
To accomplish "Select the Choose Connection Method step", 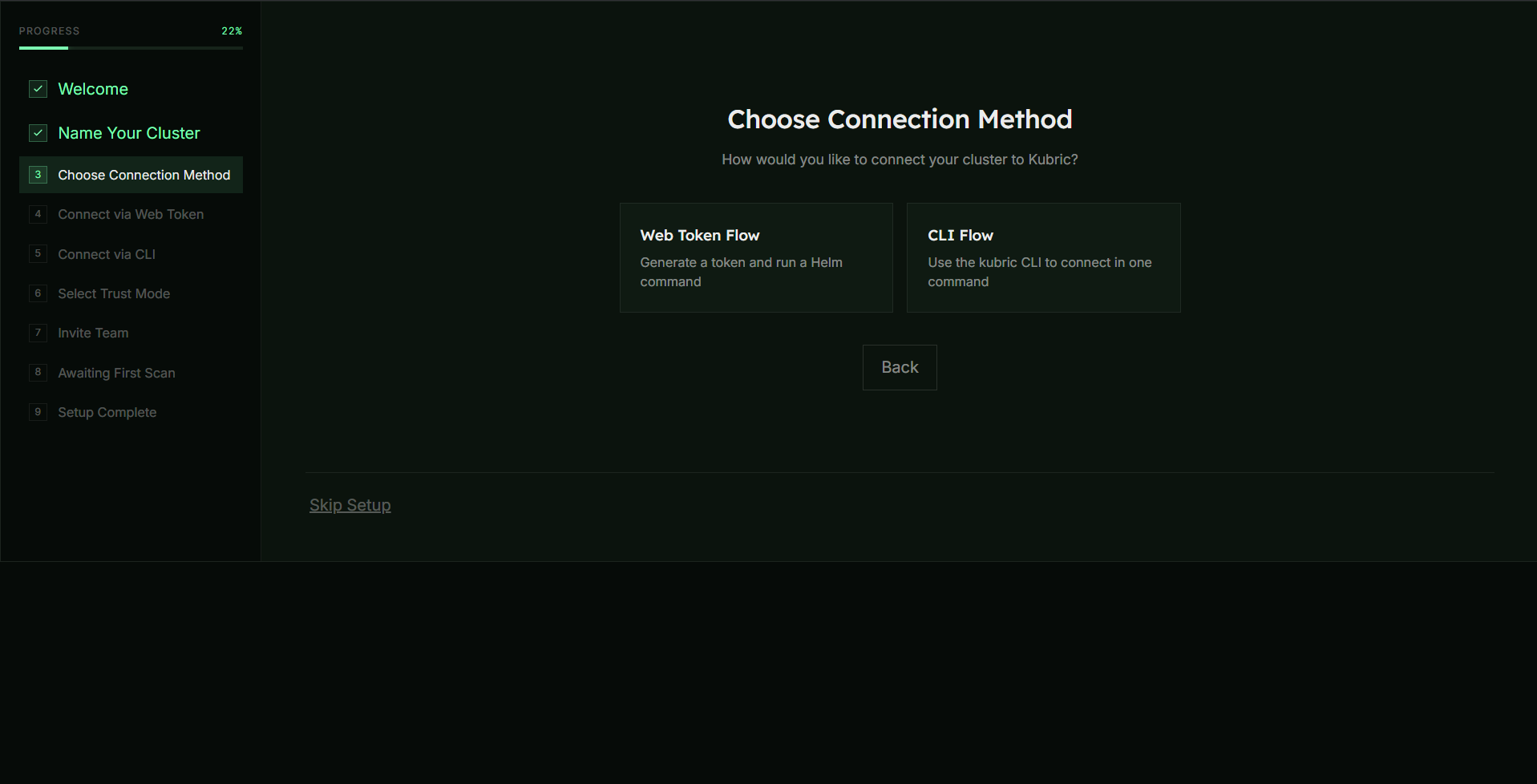I will [131, 175].
